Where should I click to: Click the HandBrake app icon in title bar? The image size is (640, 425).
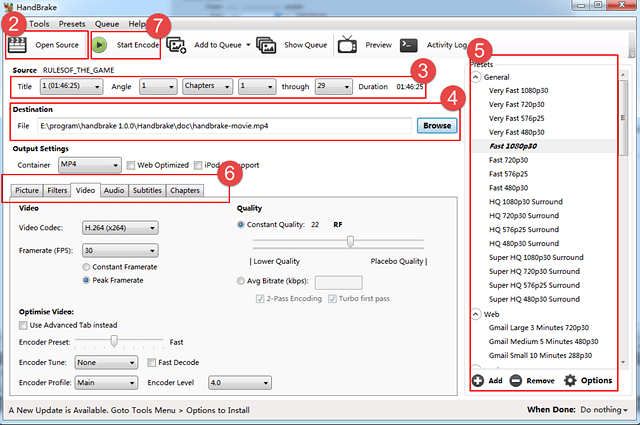(8, 7)
